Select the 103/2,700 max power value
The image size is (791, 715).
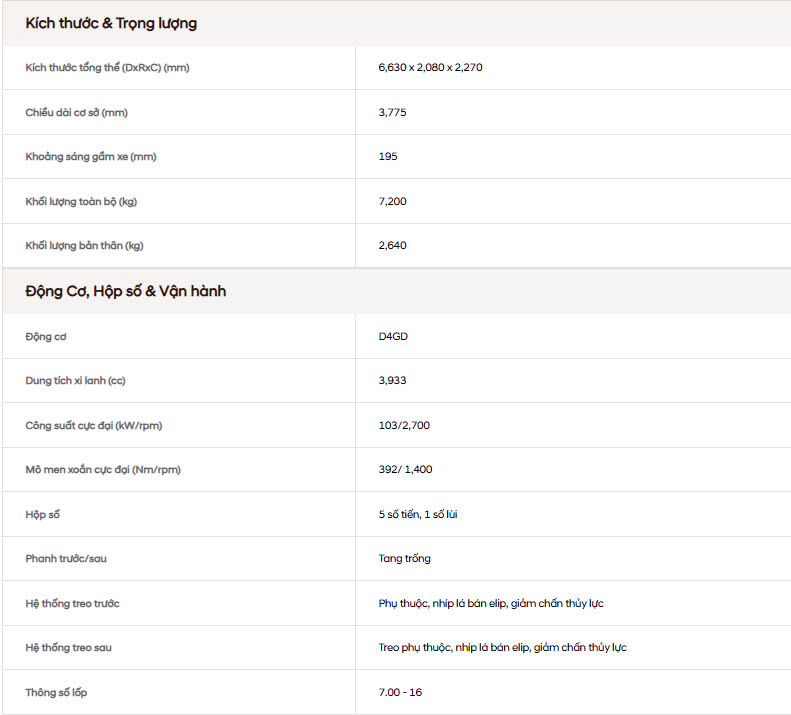tap(405, 425)
